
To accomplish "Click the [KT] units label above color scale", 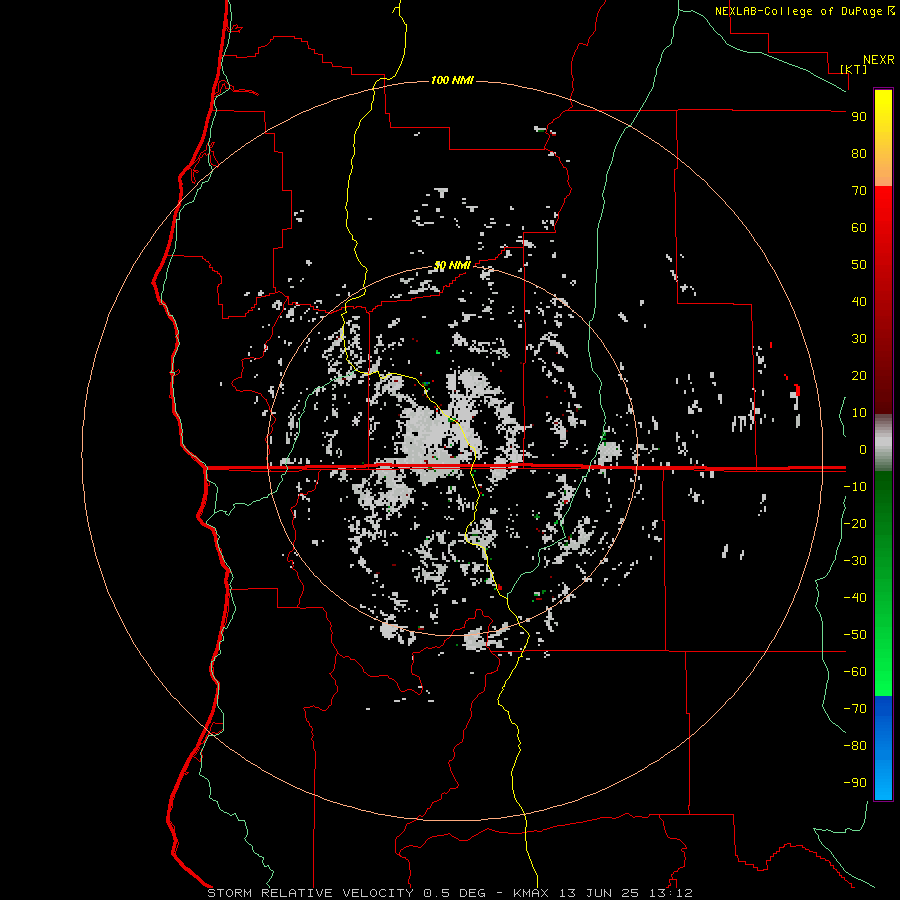I will [854, 69].
